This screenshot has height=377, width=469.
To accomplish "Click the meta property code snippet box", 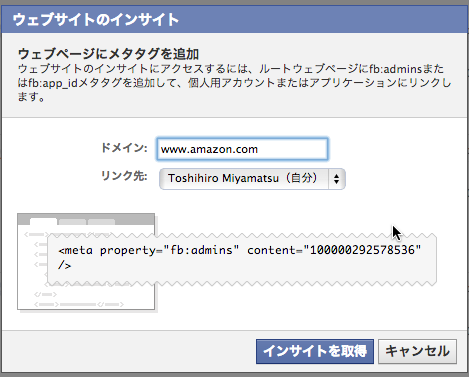I will tap(242, 259).
